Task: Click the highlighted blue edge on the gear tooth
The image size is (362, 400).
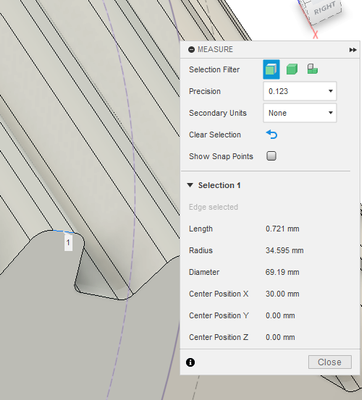Action: point(63,231)
